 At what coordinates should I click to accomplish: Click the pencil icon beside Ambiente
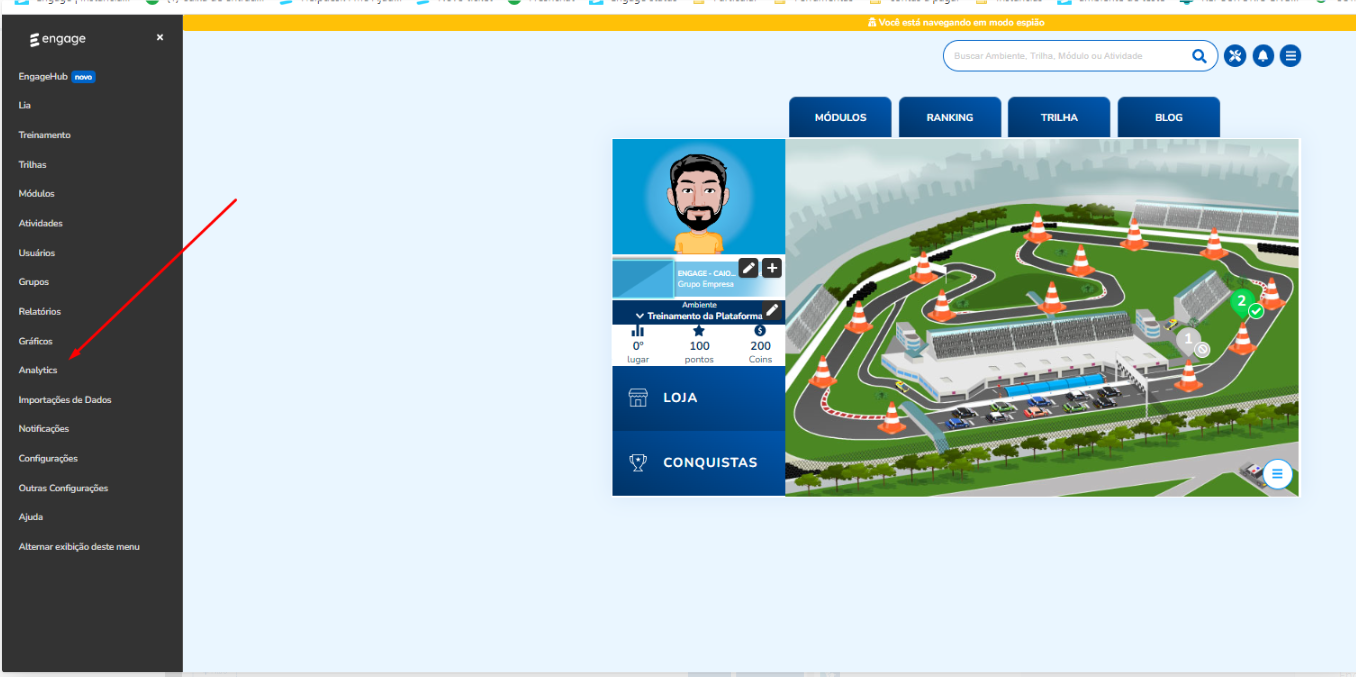[x=772, y=310]
